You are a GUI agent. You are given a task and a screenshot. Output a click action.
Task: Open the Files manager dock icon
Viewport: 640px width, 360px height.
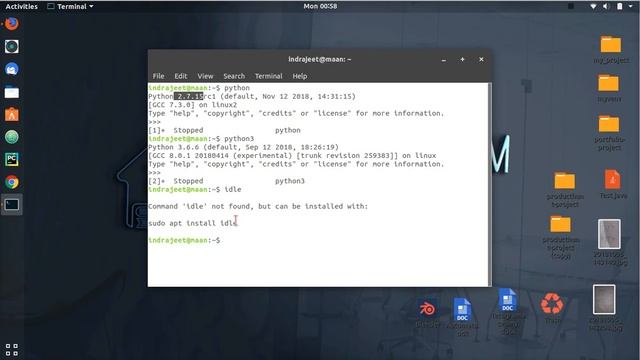(x=12, y=93)
